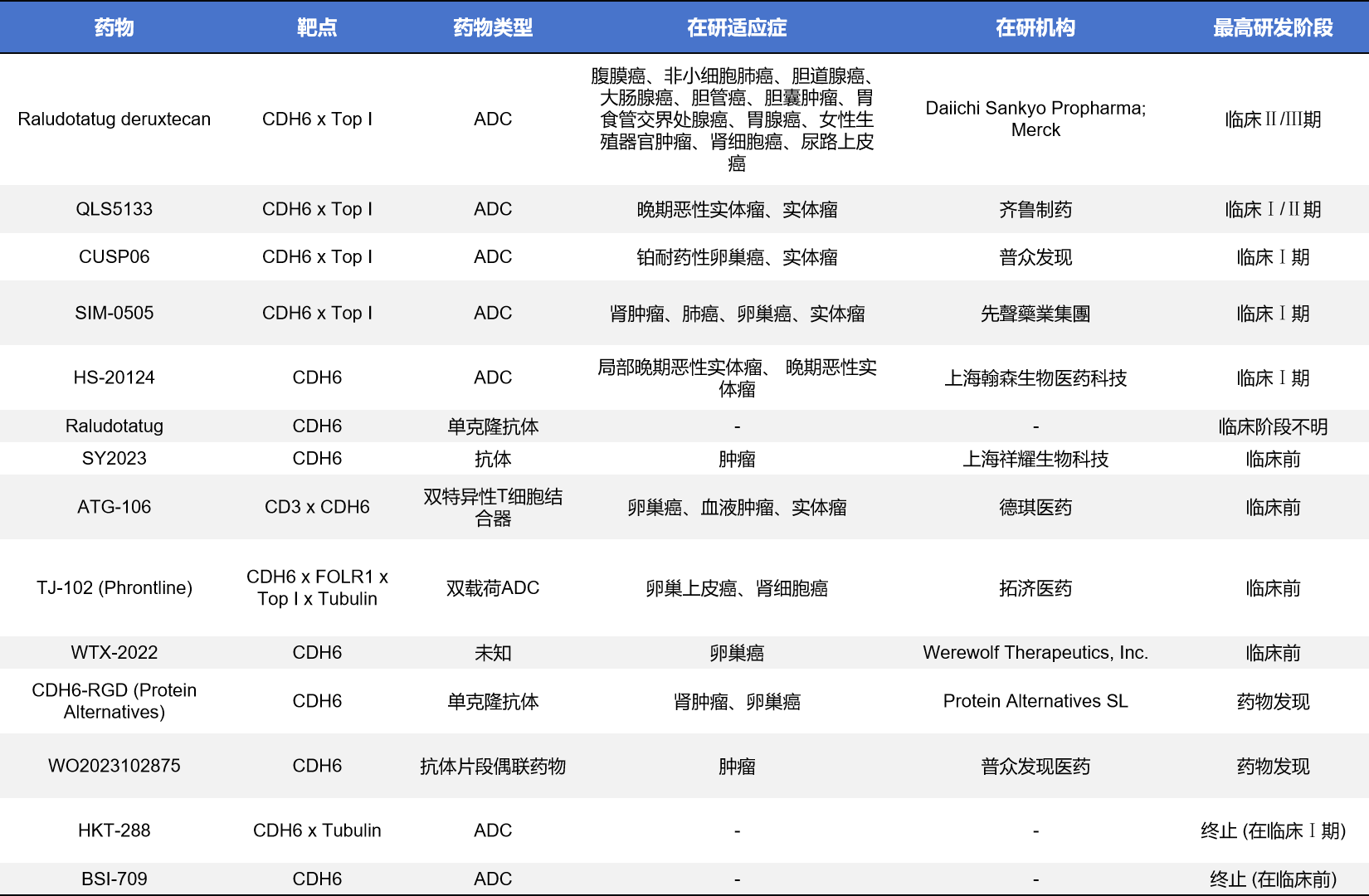Viewport: 1369px width, 896px height.
Task: Select the Raludotatug deruxtecan drug cell
Action: point(114,119)
